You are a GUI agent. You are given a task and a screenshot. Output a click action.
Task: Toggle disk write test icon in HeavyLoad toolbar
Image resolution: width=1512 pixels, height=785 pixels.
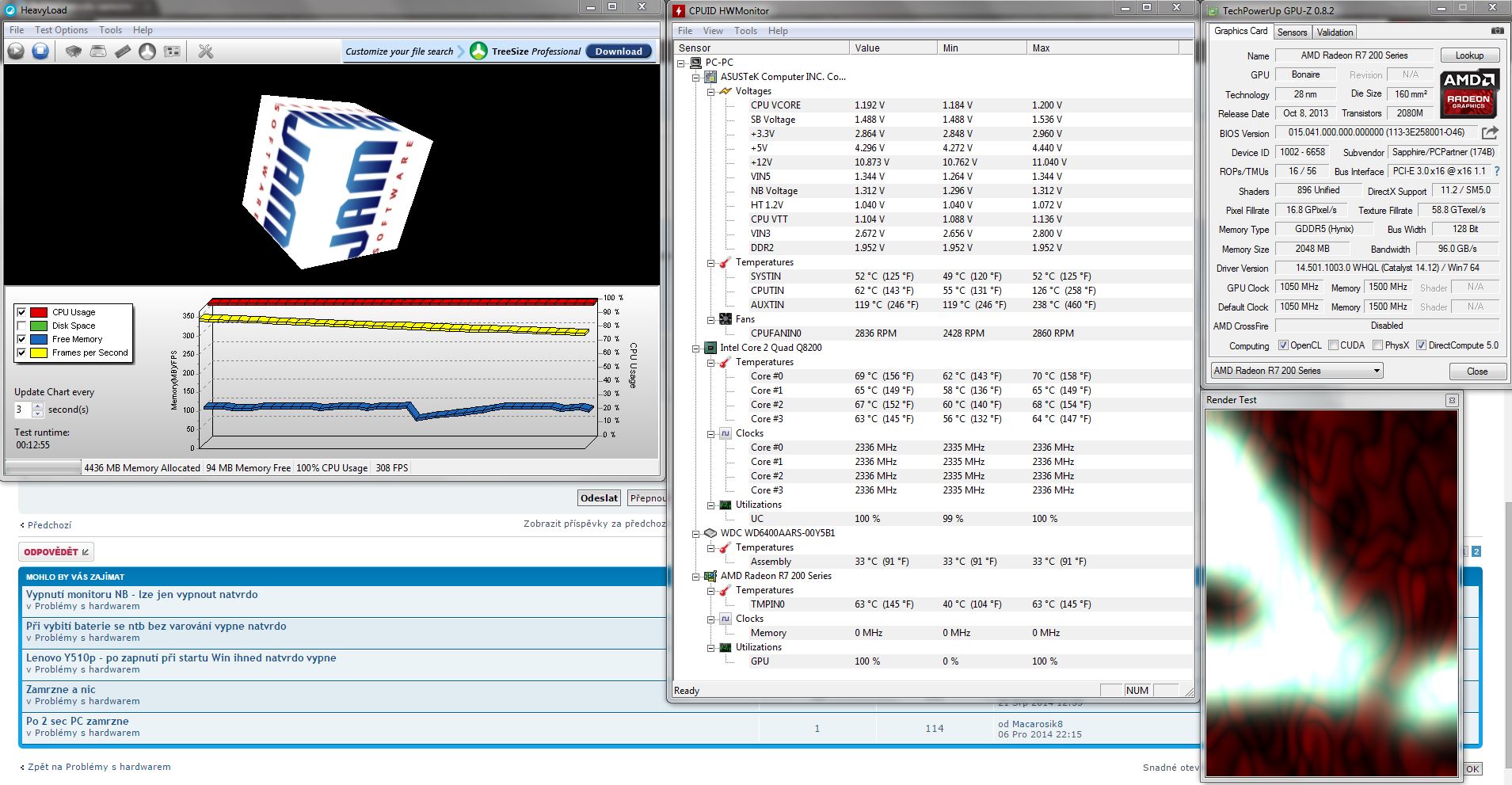pos(98,51)
